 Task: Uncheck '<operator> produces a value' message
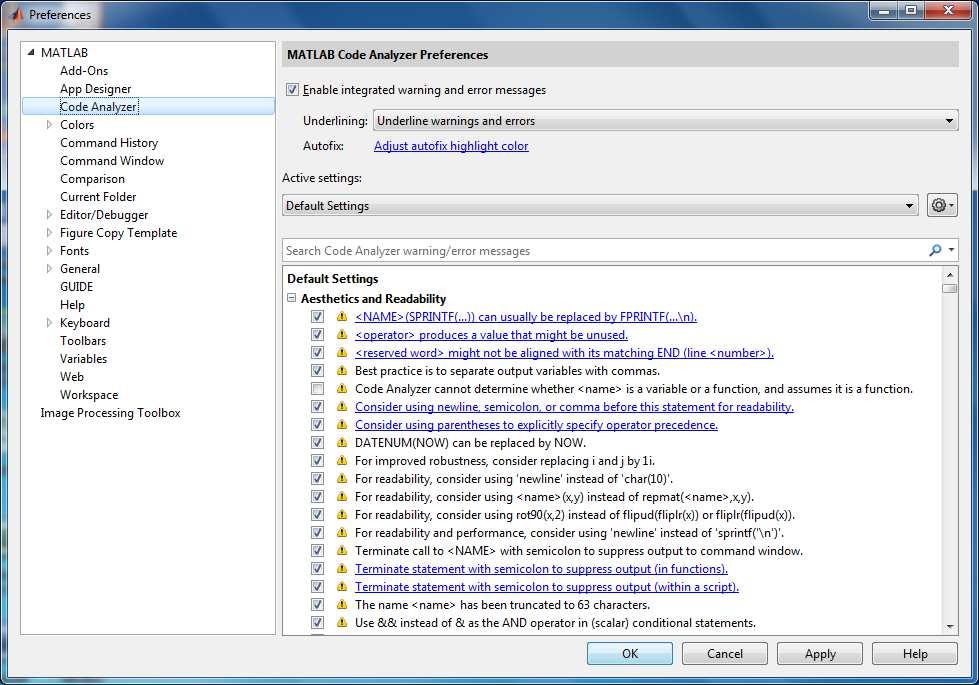(x=318, y=335)
